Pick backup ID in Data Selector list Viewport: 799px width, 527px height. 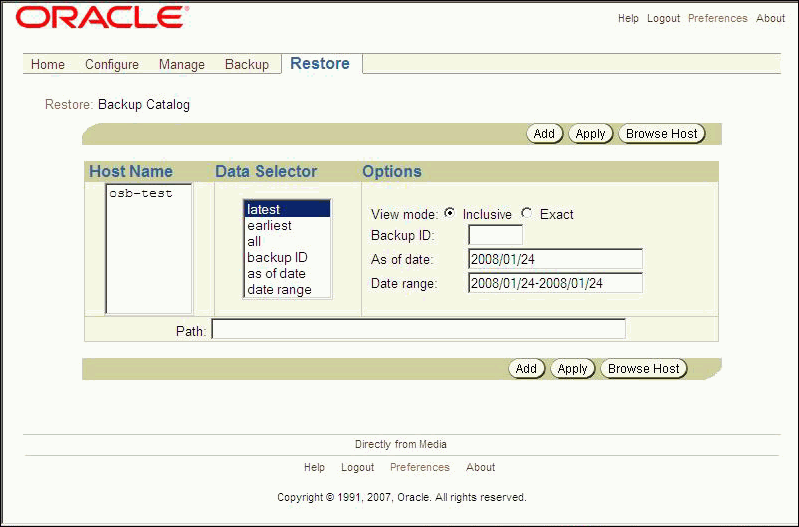pos(287,257)
